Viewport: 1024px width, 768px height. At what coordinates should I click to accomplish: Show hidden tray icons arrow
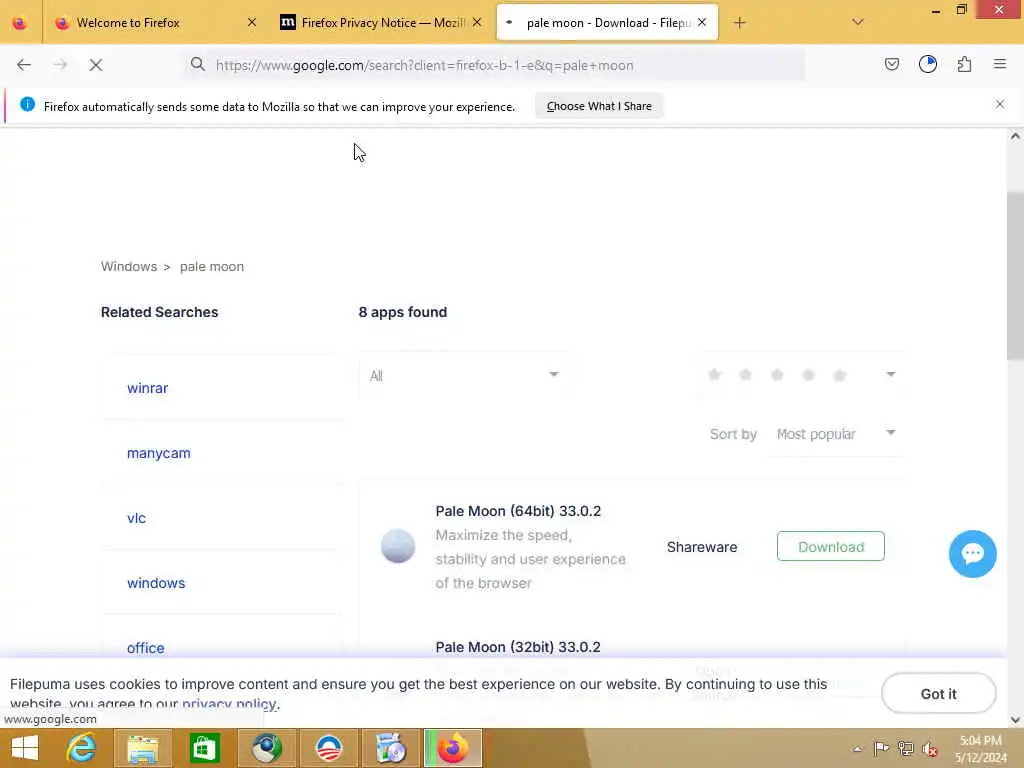[x=857, y=749]
